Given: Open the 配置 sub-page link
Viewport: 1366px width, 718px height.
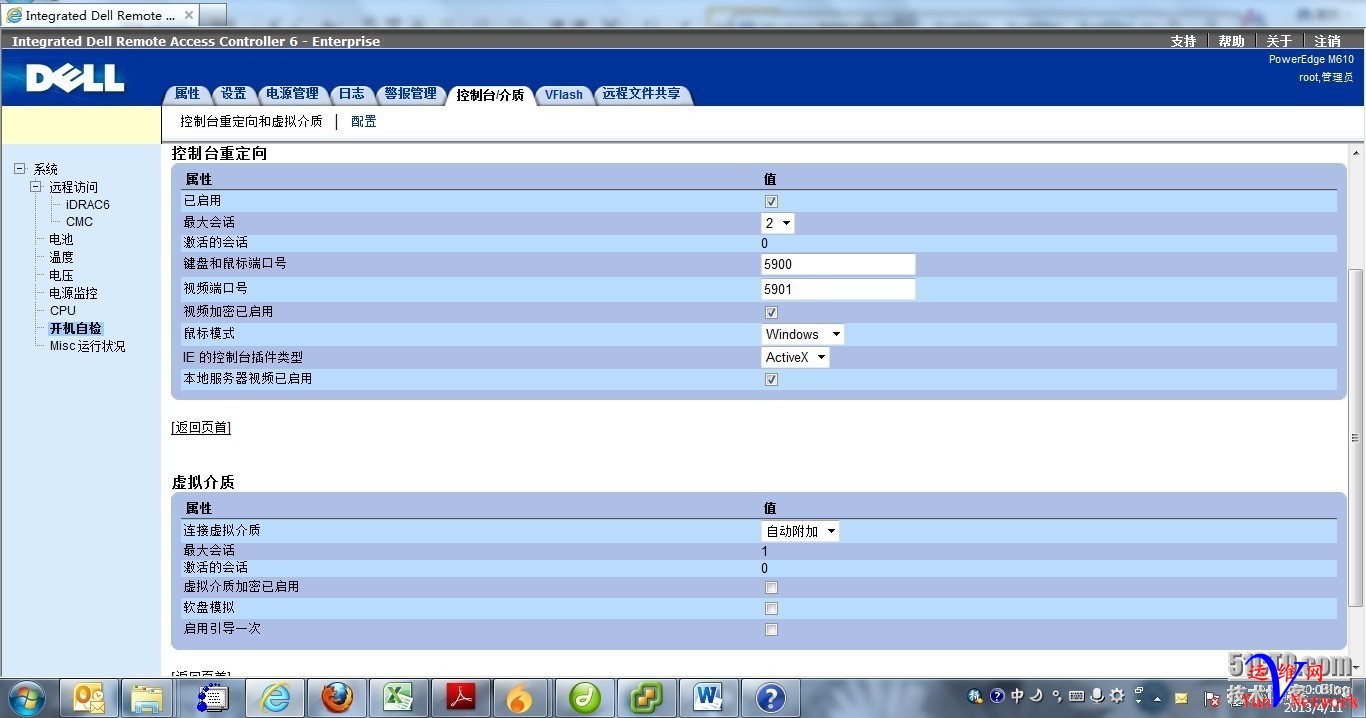Looking at the screenshot, I should tap(364, 121).
